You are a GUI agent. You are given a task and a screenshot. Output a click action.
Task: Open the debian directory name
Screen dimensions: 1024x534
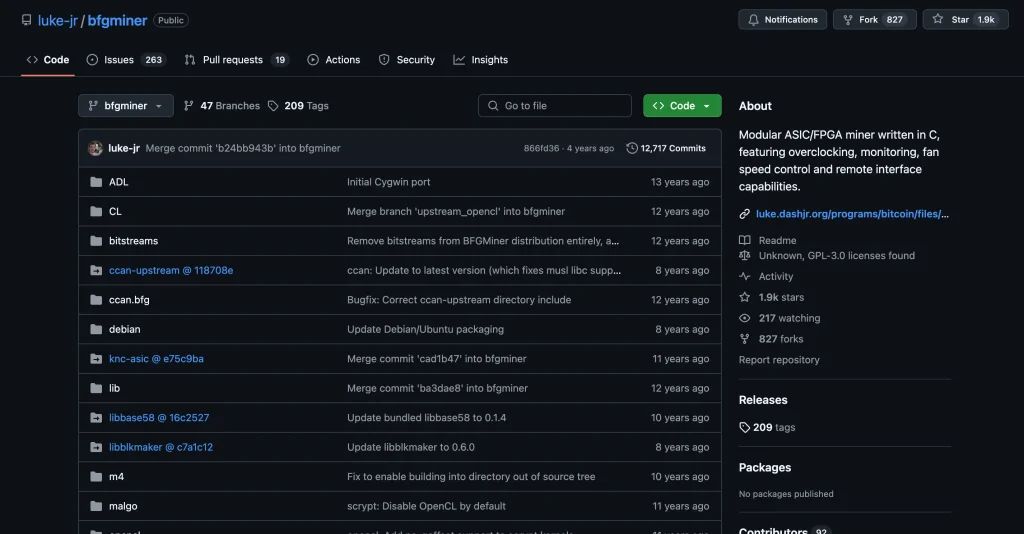point(125,329)
